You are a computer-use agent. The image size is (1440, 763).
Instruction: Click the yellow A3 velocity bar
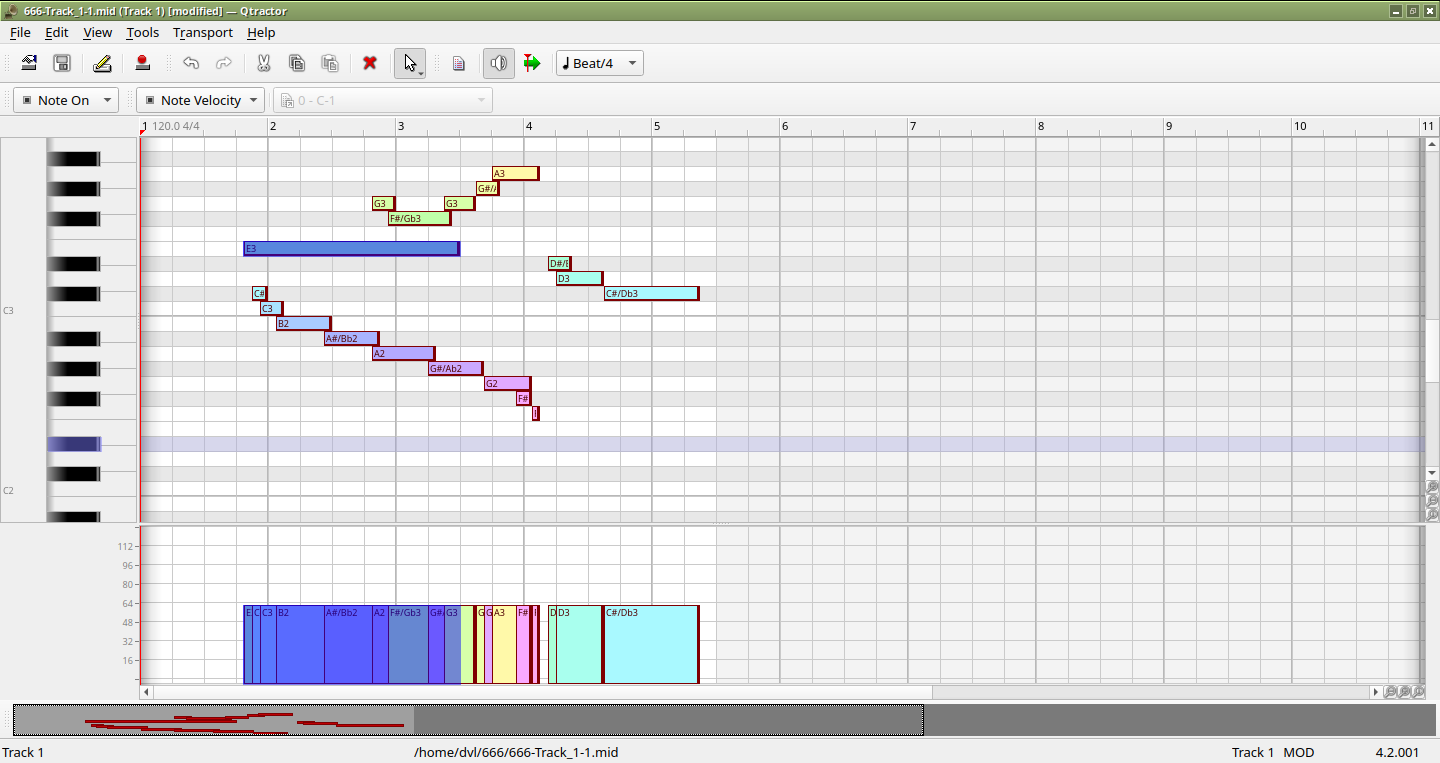click(x=504, y=644)
